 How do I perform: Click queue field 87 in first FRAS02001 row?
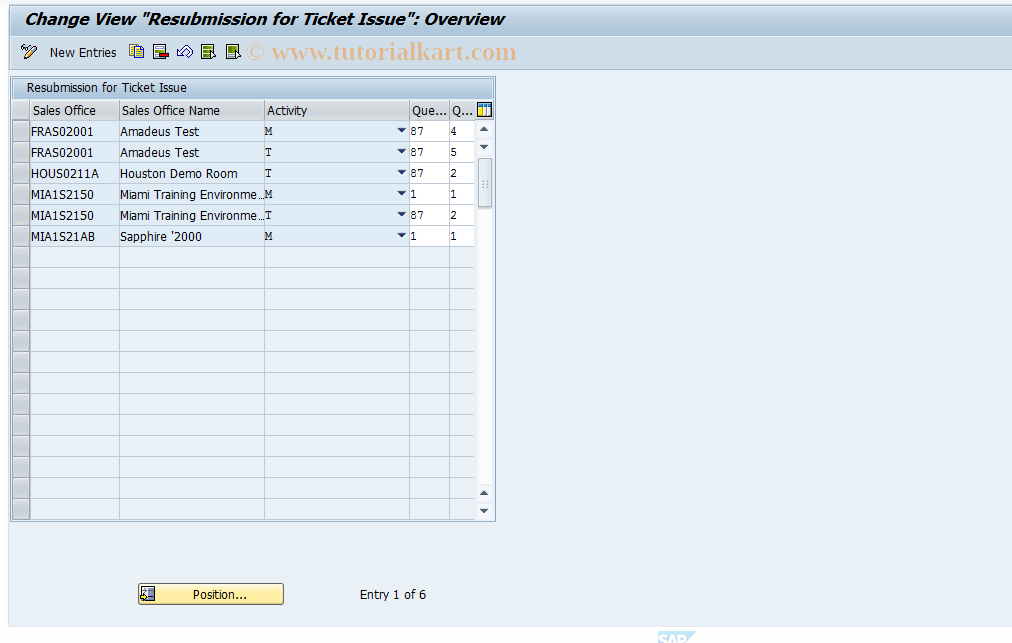pos(429,131)
